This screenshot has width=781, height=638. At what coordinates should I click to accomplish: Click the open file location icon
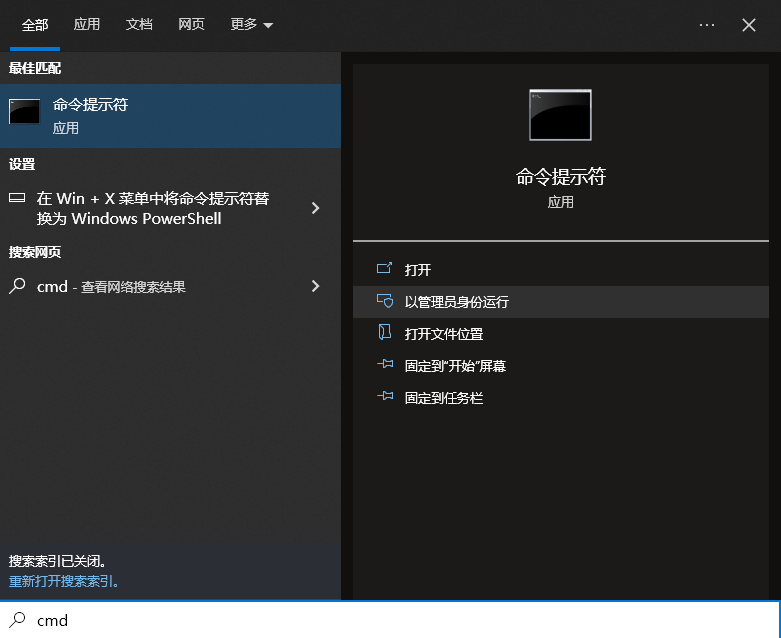click(384, 334)
